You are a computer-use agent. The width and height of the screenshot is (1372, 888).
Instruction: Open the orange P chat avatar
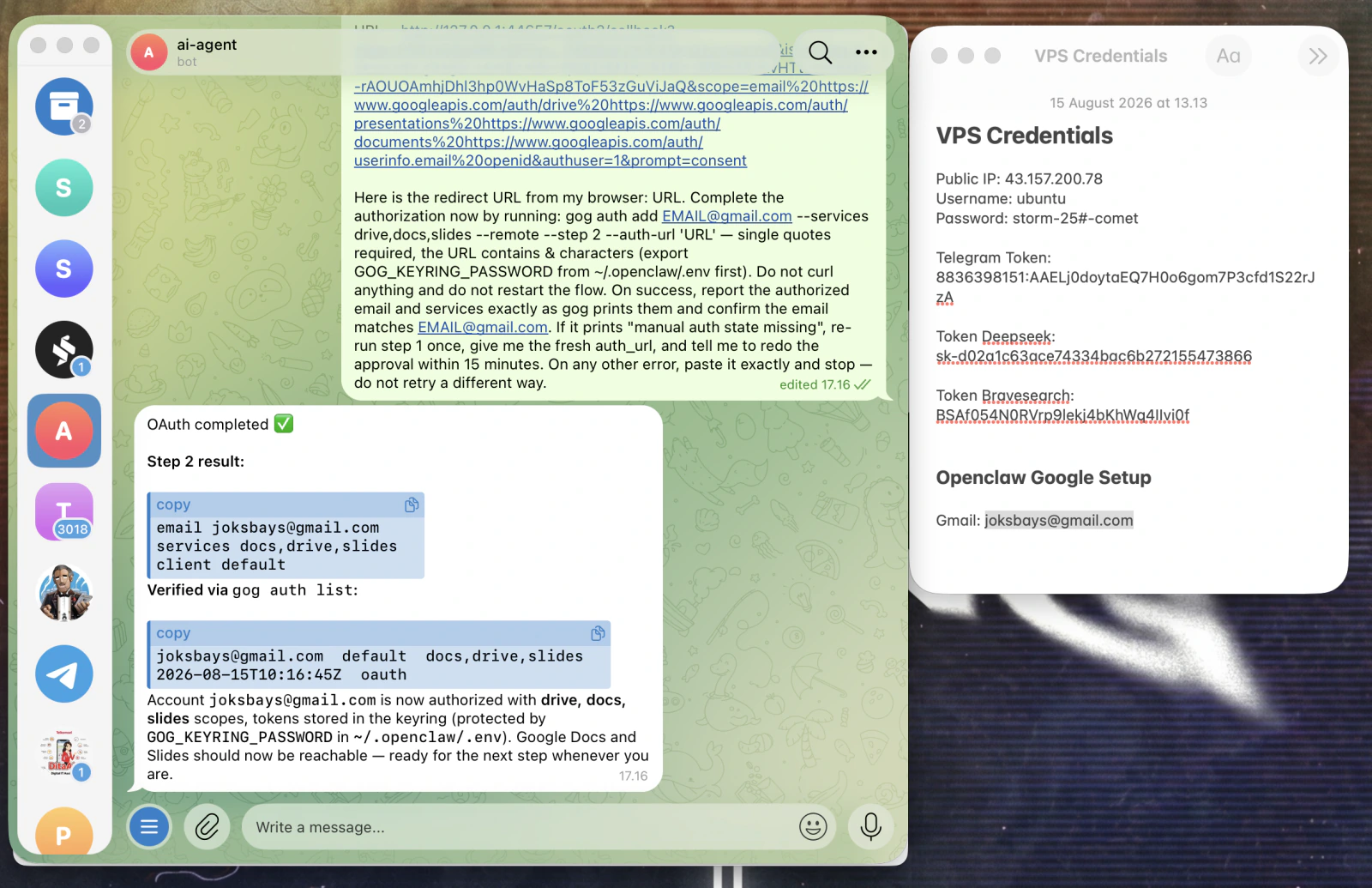(x=63, y=831)
